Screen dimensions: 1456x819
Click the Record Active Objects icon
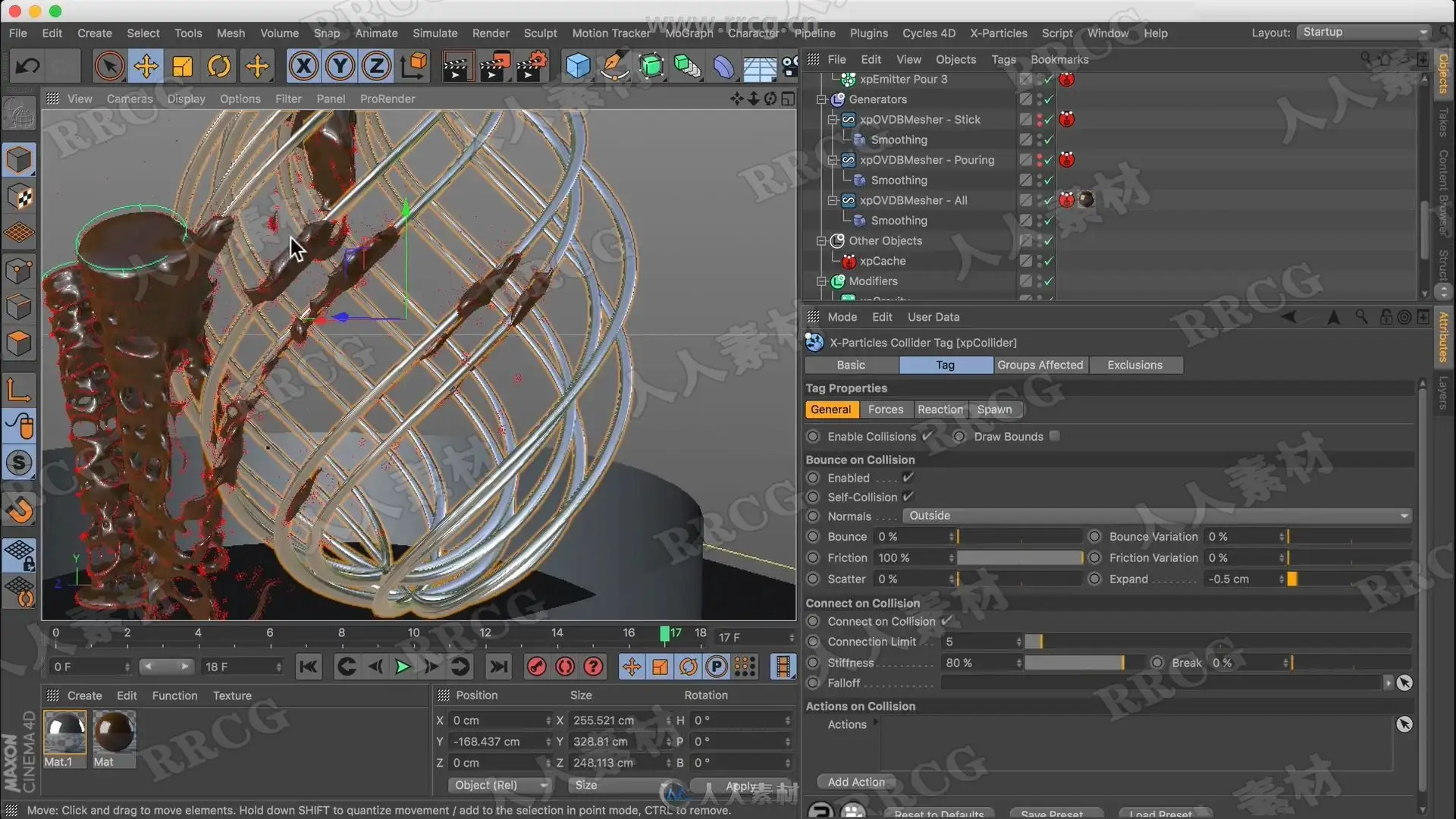click(536, 667)
